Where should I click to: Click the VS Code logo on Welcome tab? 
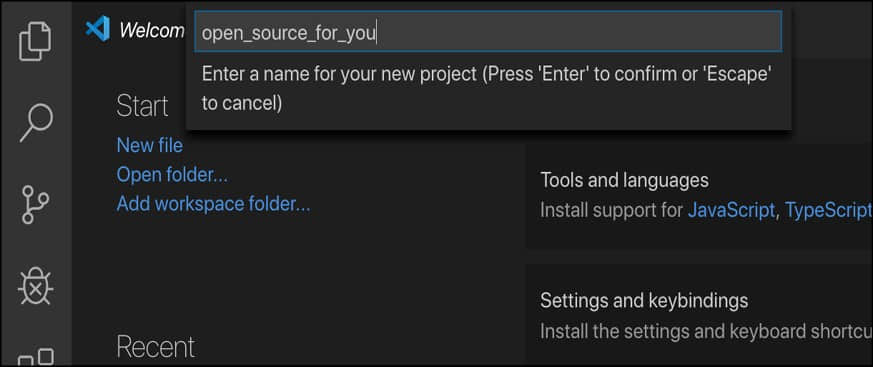(98, 28)
